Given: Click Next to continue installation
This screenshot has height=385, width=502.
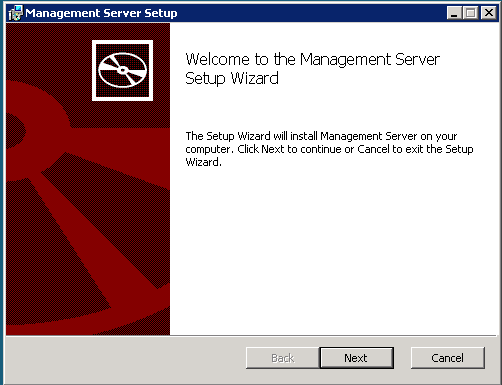Looking at the screenshot, I should coord(356,358).
